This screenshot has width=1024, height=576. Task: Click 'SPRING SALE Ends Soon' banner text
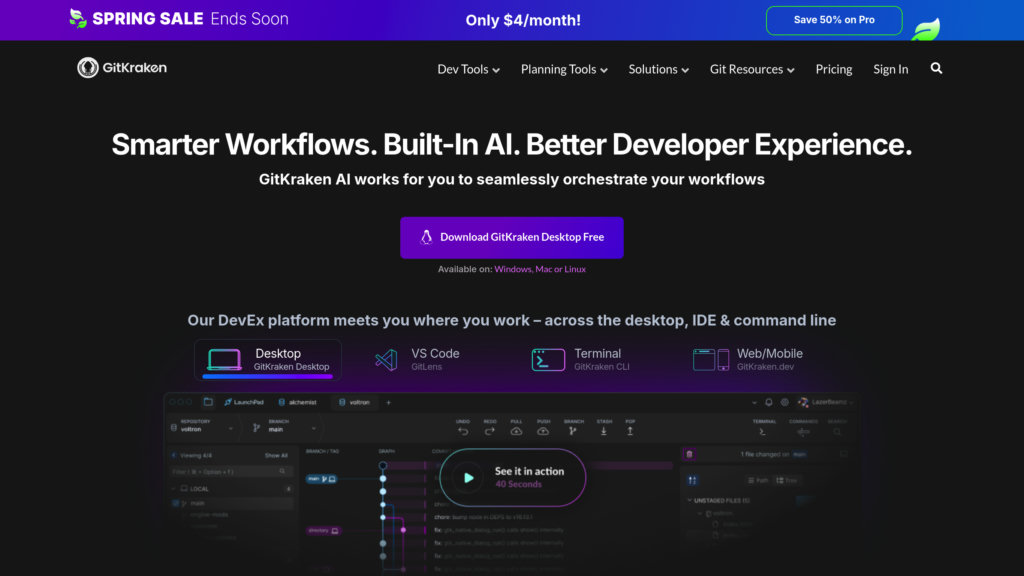tap(190, 18)
